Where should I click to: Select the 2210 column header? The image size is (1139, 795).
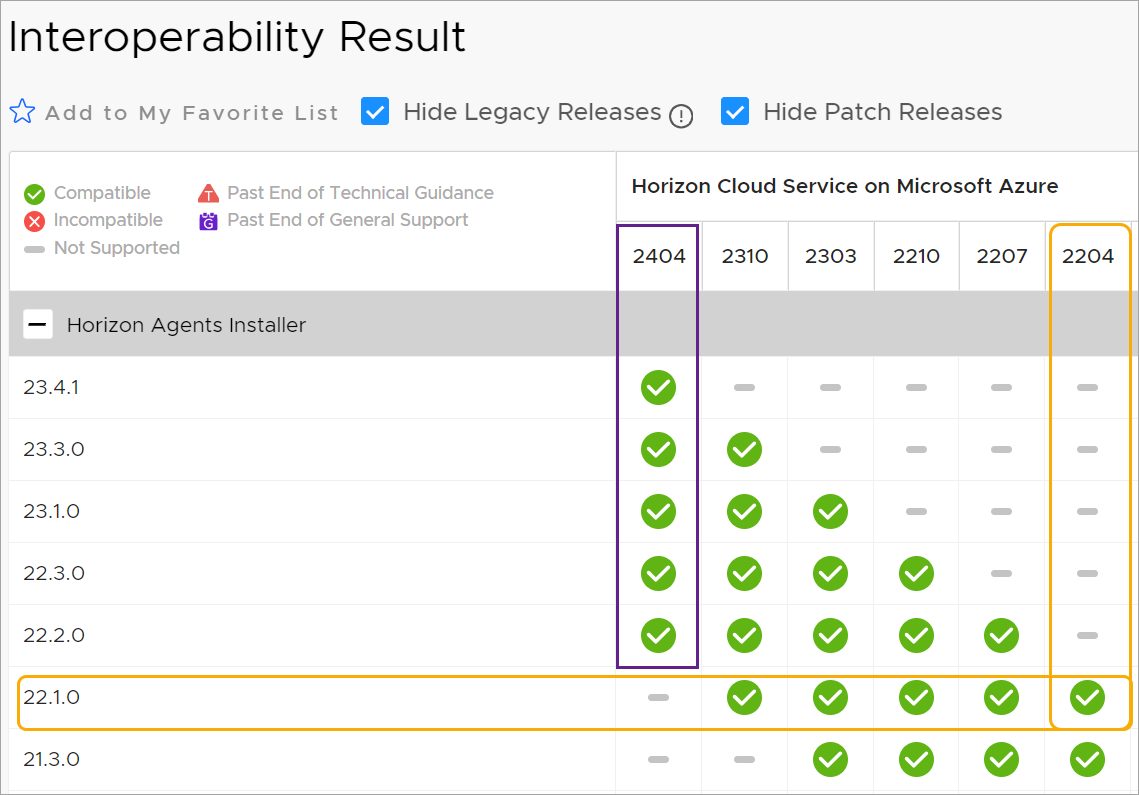coord(916,256)
